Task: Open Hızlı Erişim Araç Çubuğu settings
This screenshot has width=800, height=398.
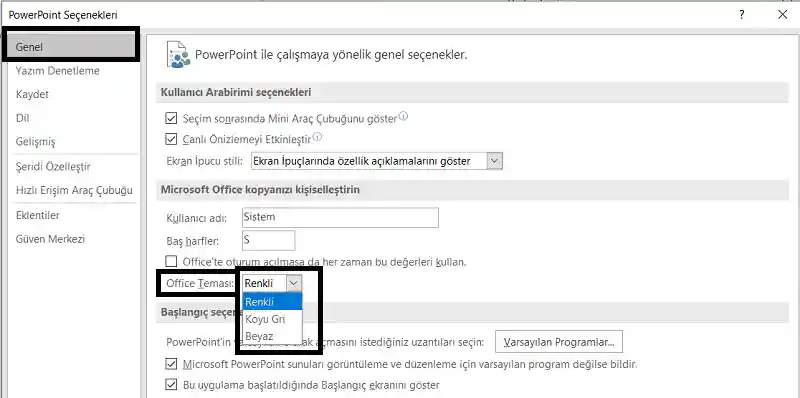Action: pos(74,190)
